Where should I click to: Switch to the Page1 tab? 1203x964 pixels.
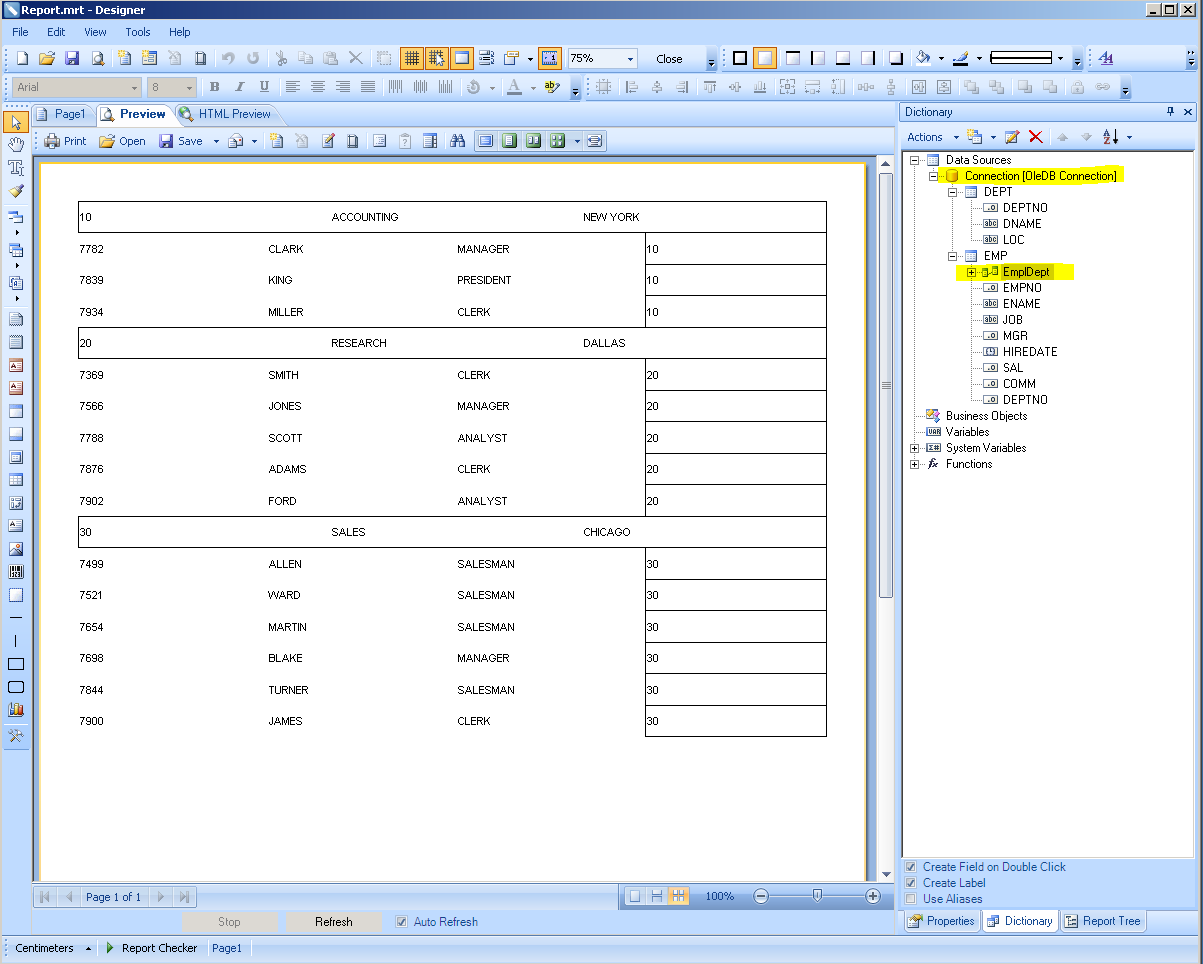coord(62,114)
